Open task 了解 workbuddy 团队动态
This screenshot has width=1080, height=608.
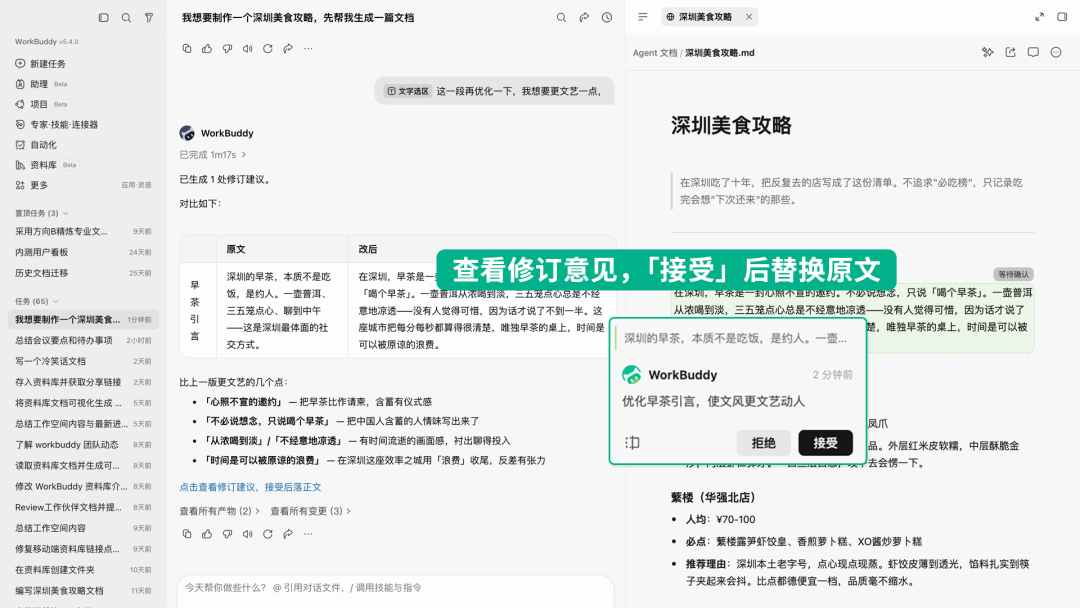click(x=83, y=445)
